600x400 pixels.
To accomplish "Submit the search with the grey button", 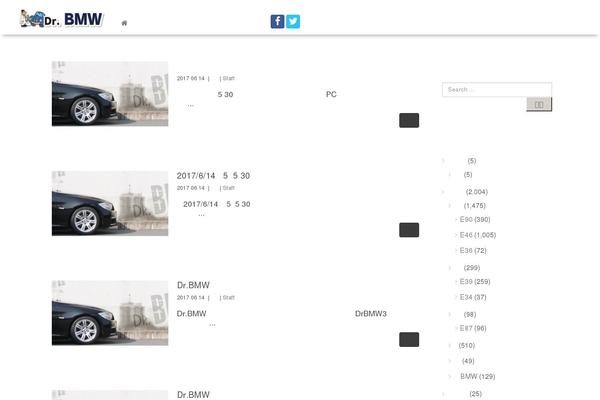I will [x=539, y=104].
